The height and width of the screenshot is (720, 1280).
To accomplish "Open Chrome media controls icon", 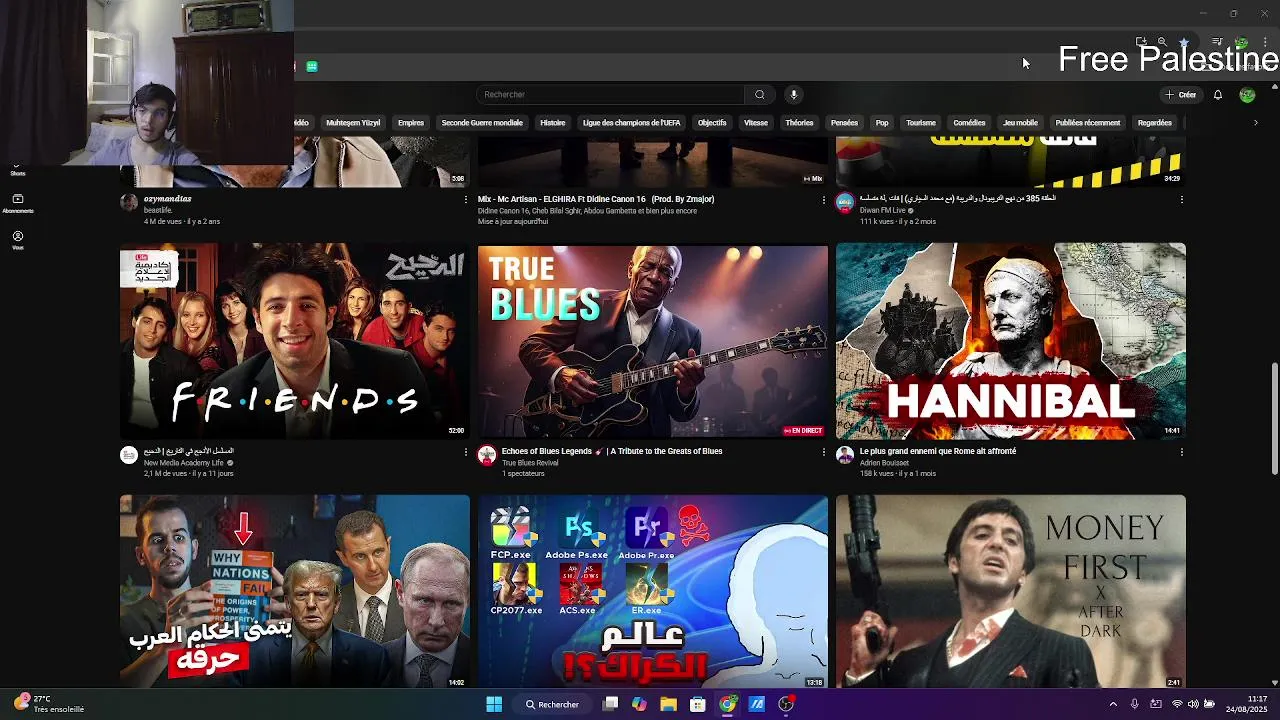I will coord(1217,42).
